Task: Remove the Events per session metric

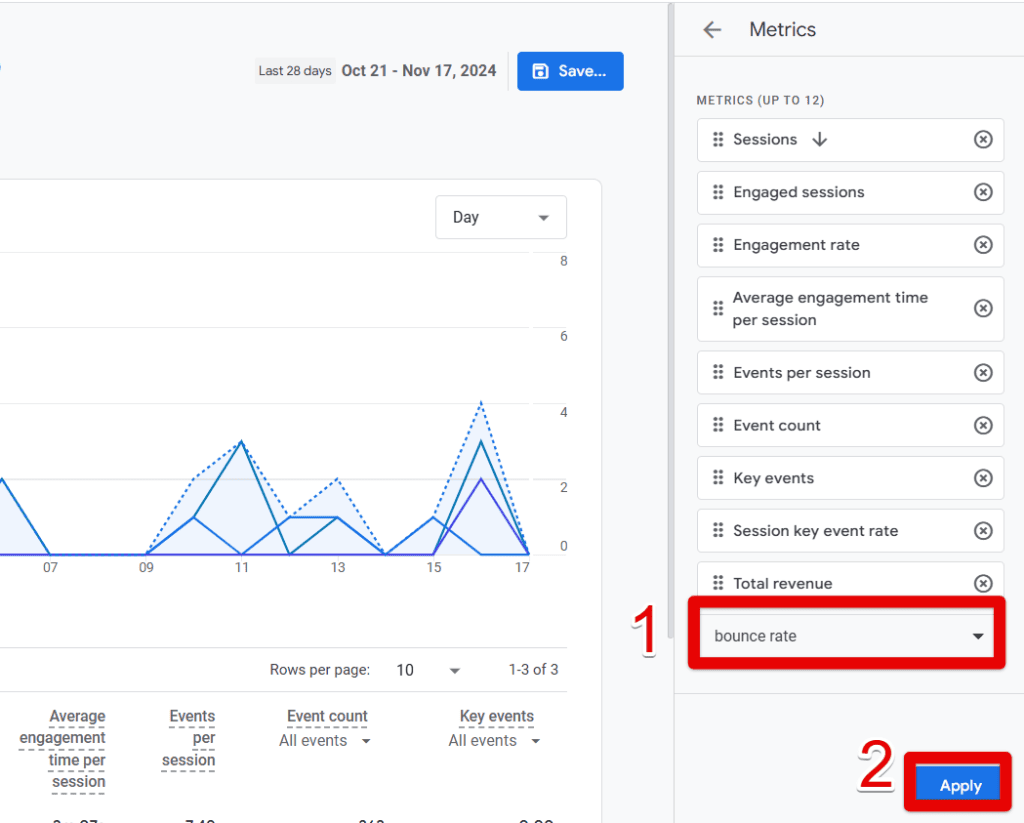Action: pos(983,372)
